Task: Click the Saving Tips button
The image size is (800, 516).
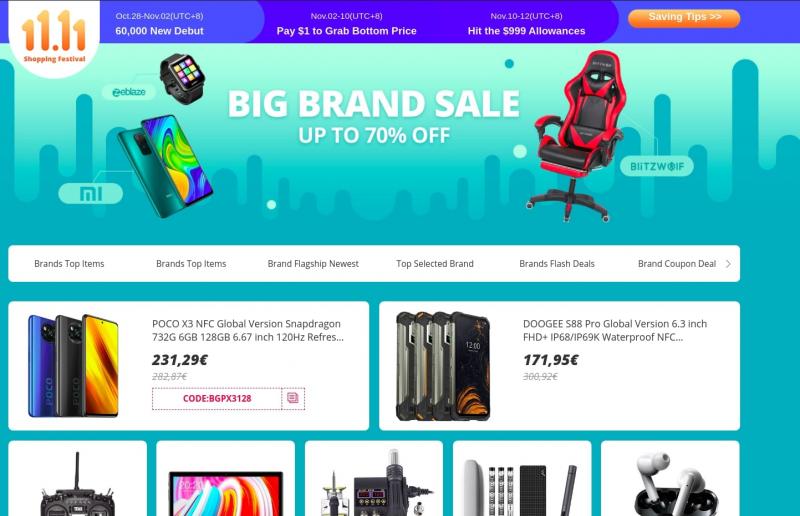Action: pyautogui.click(x=684, y=18)
